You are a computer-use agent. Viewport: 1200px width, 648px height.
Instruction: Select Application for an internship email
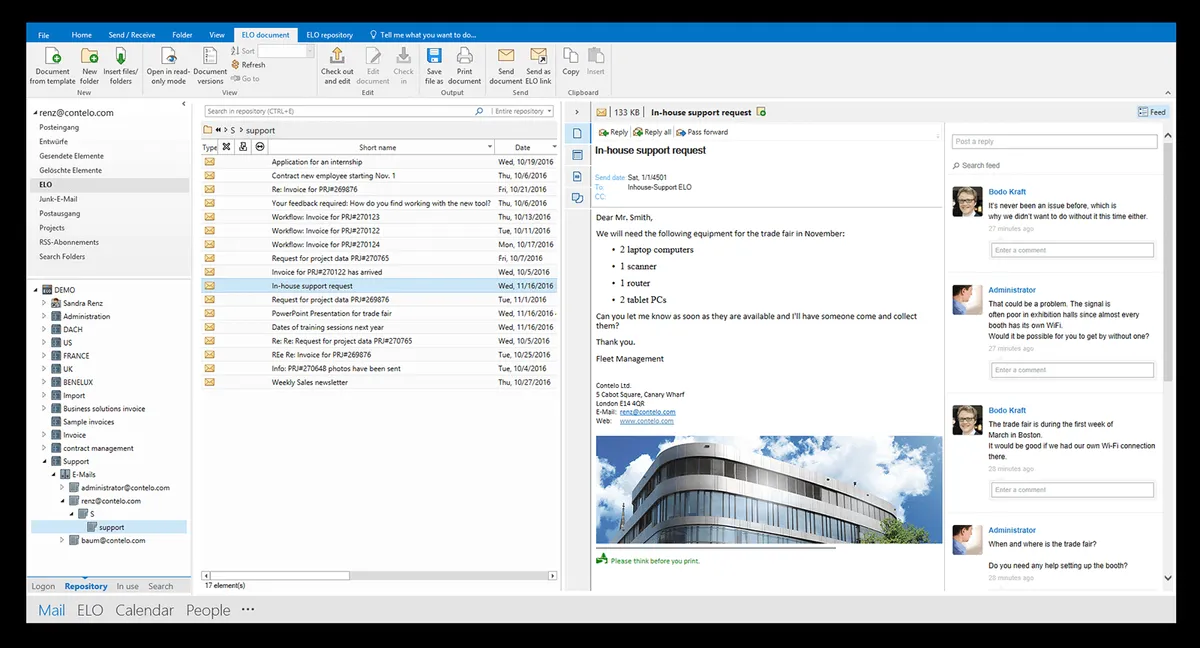[379, 162]
